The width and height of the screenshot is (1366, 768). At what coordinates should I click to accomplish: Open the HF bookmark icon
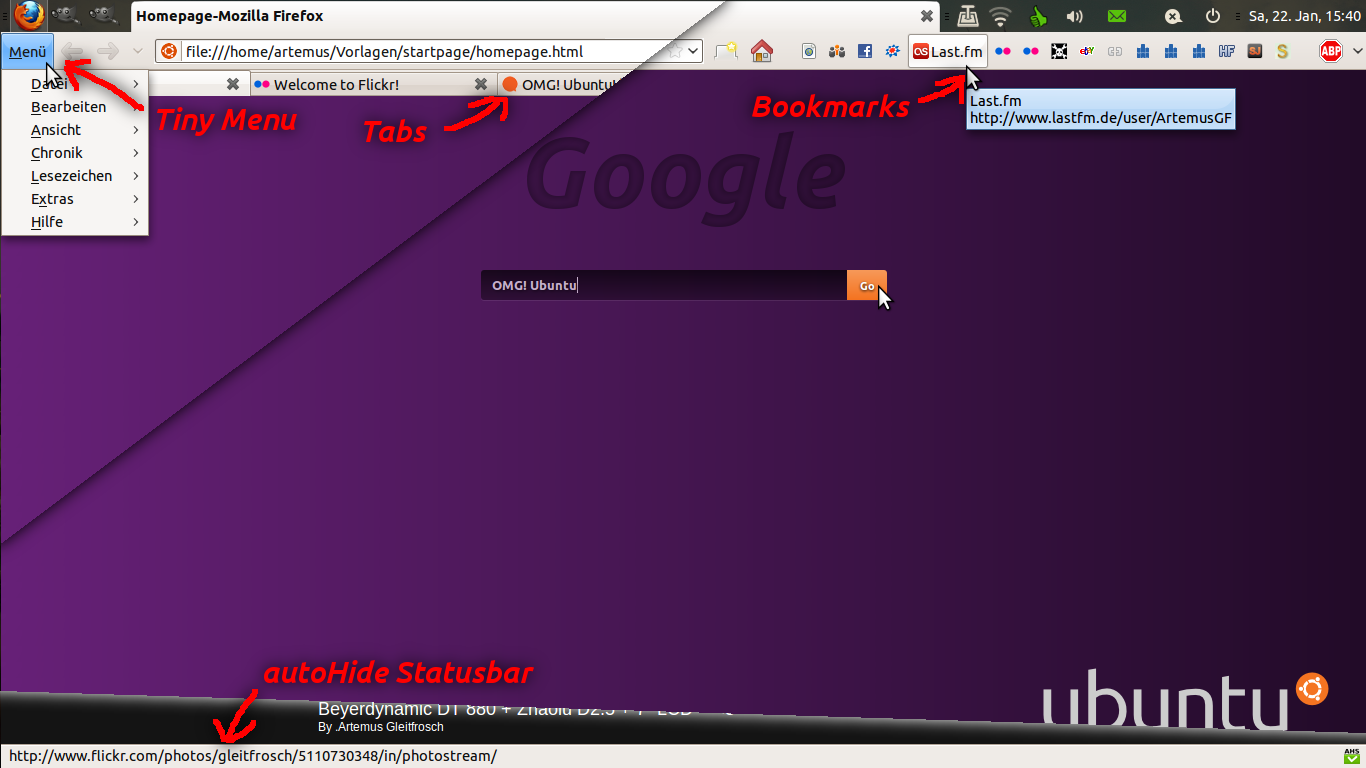point(1226,51)
